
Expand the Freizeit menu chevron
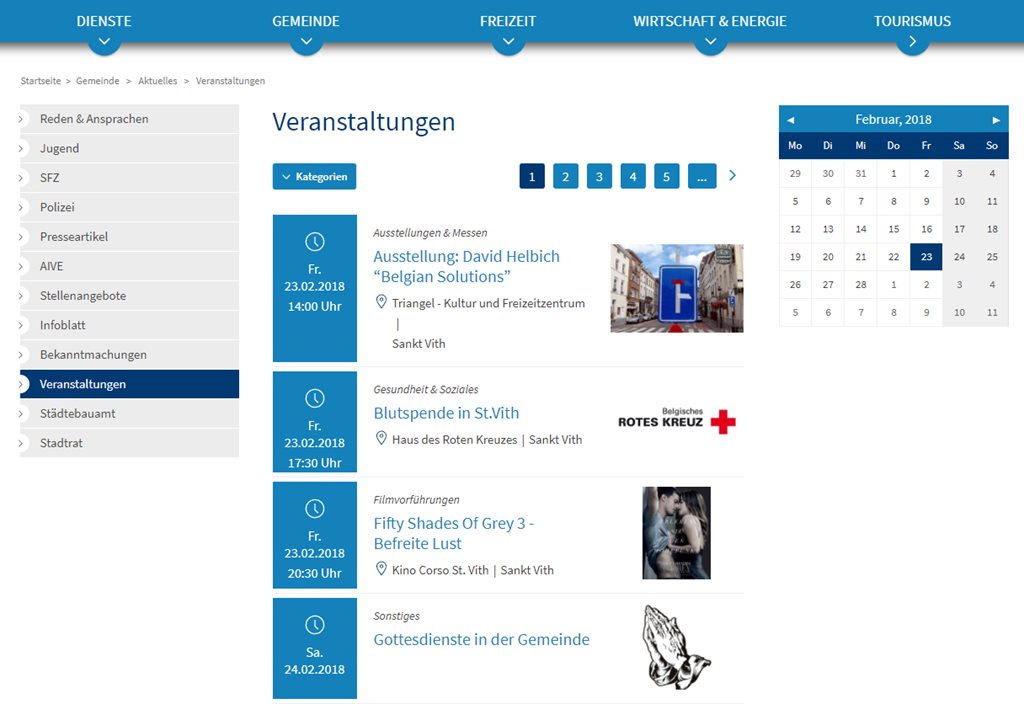(508, 42)
